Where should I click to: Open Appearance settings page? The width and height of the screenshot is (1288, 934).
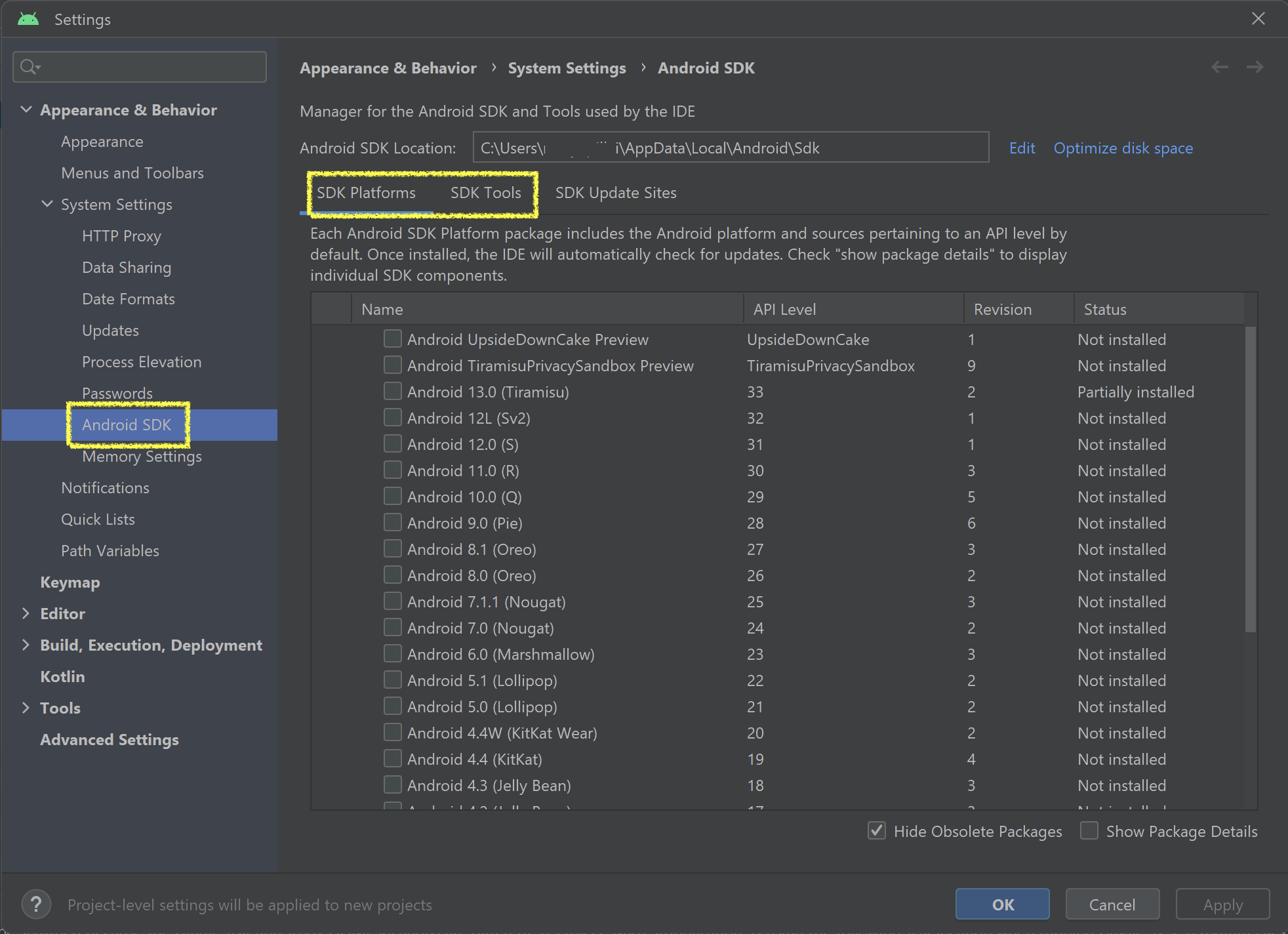click(102, 142)
